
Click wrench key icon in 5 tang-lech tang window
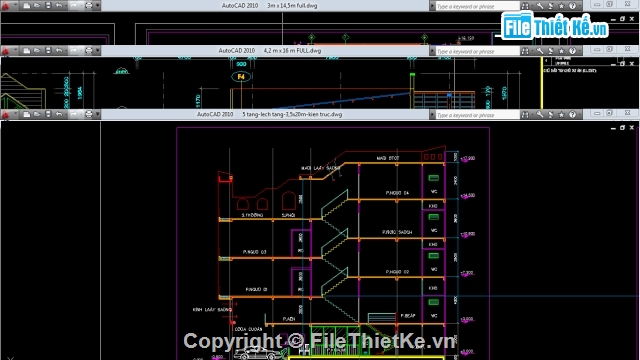coord(540,114)
